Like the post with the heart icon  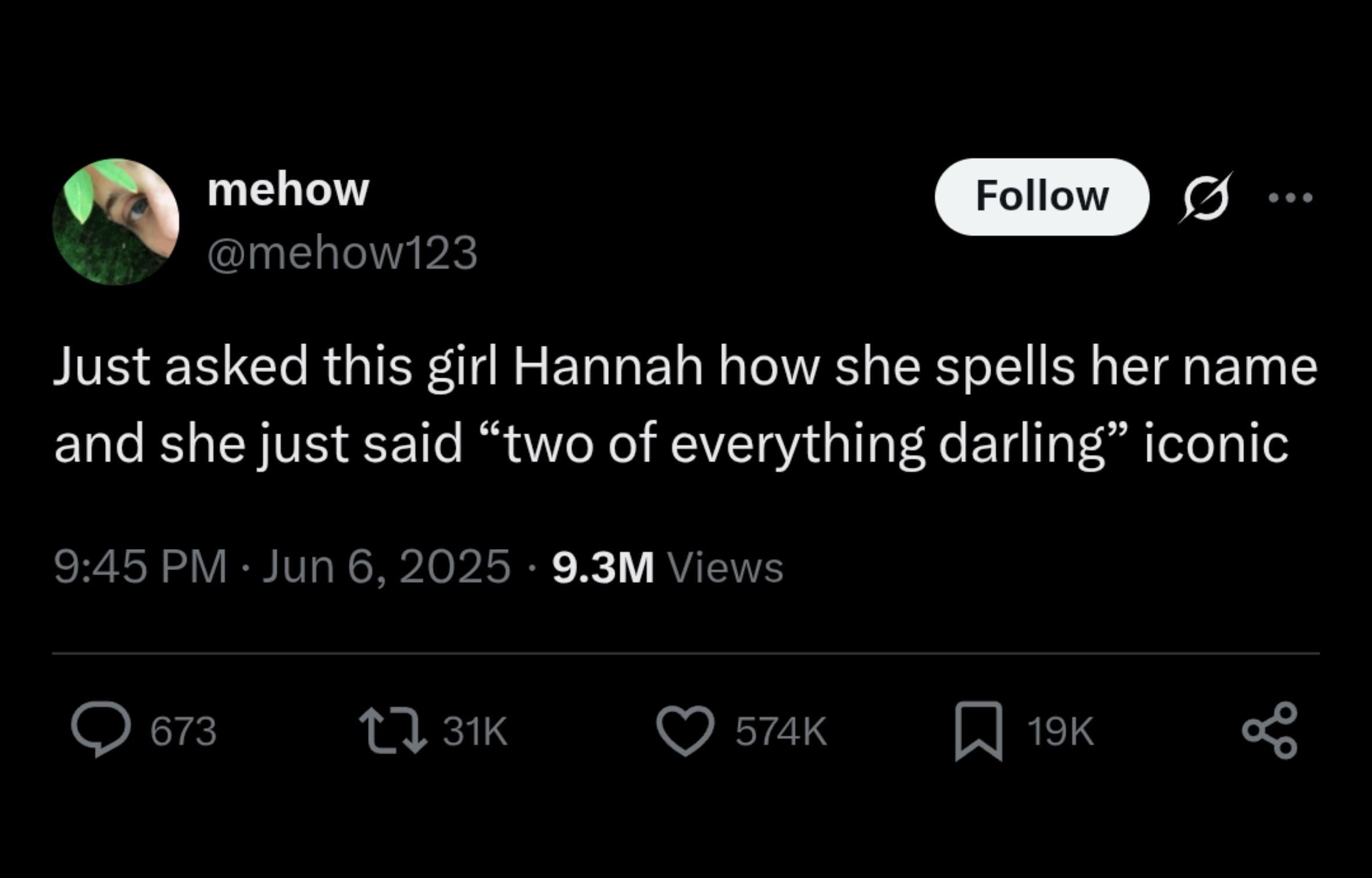click(x=685, y=730)
